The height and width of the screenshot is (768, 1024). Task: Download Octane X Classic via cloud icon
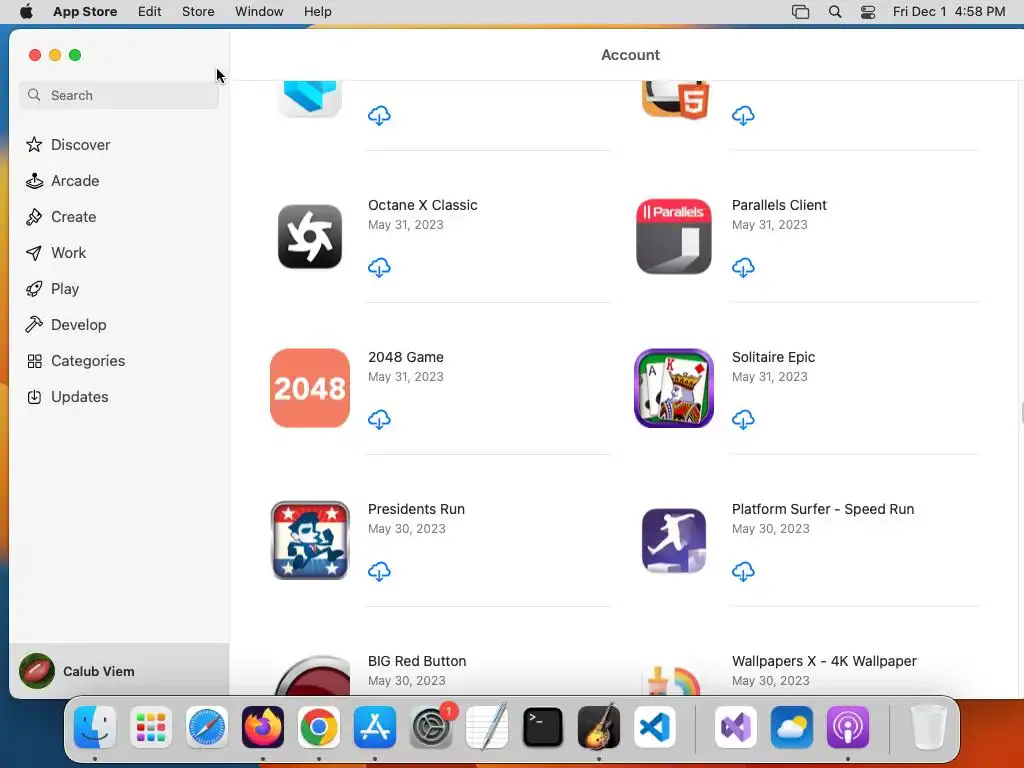click(379, 268)
